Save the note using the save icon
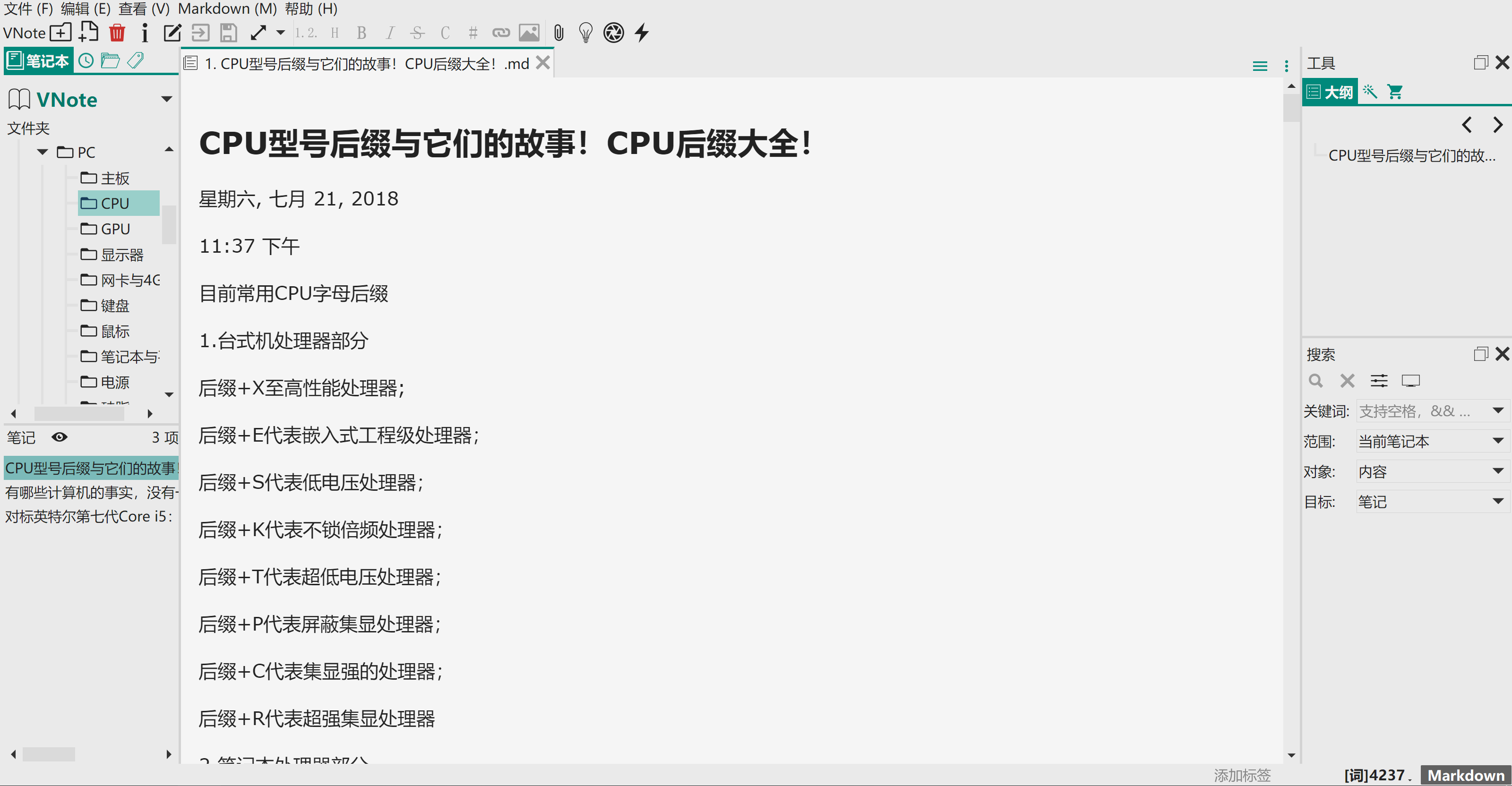This screenshot has width=1512, height=786. click(x=228, y=33)
